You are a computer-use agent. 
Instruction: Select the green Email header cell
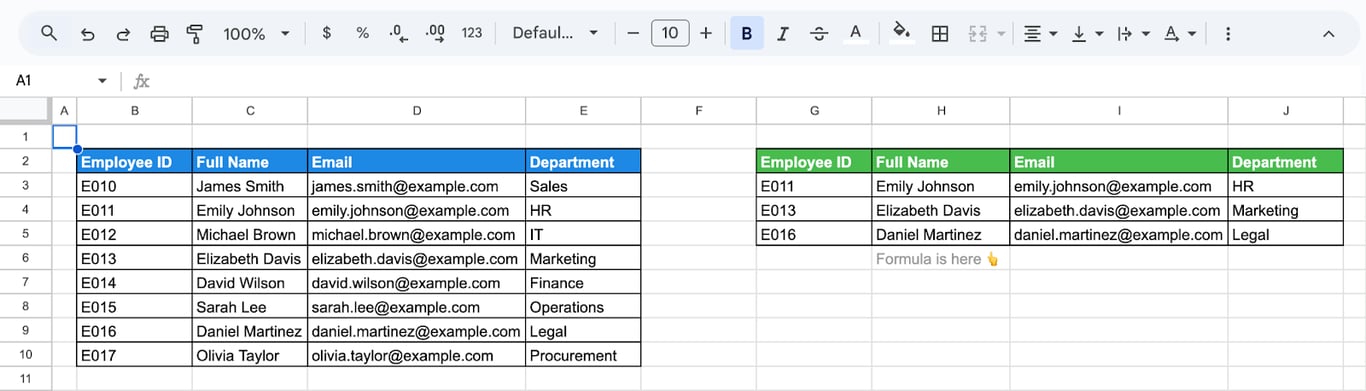click(x=1119, y=161)
